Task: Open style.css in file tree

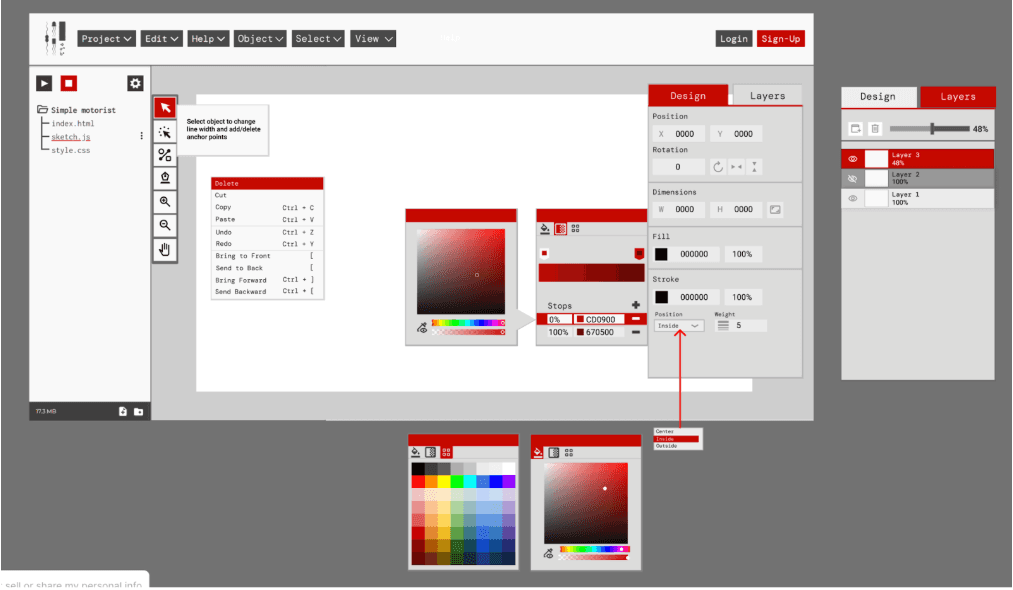Action: tap(71, 151)
